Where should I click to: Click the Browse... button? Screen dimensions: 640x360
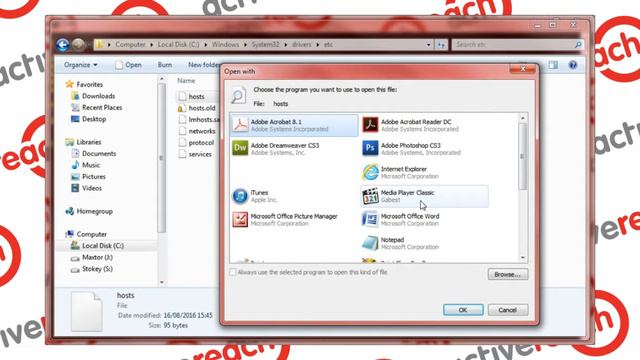pyautogui.click(x=507, y=274)
